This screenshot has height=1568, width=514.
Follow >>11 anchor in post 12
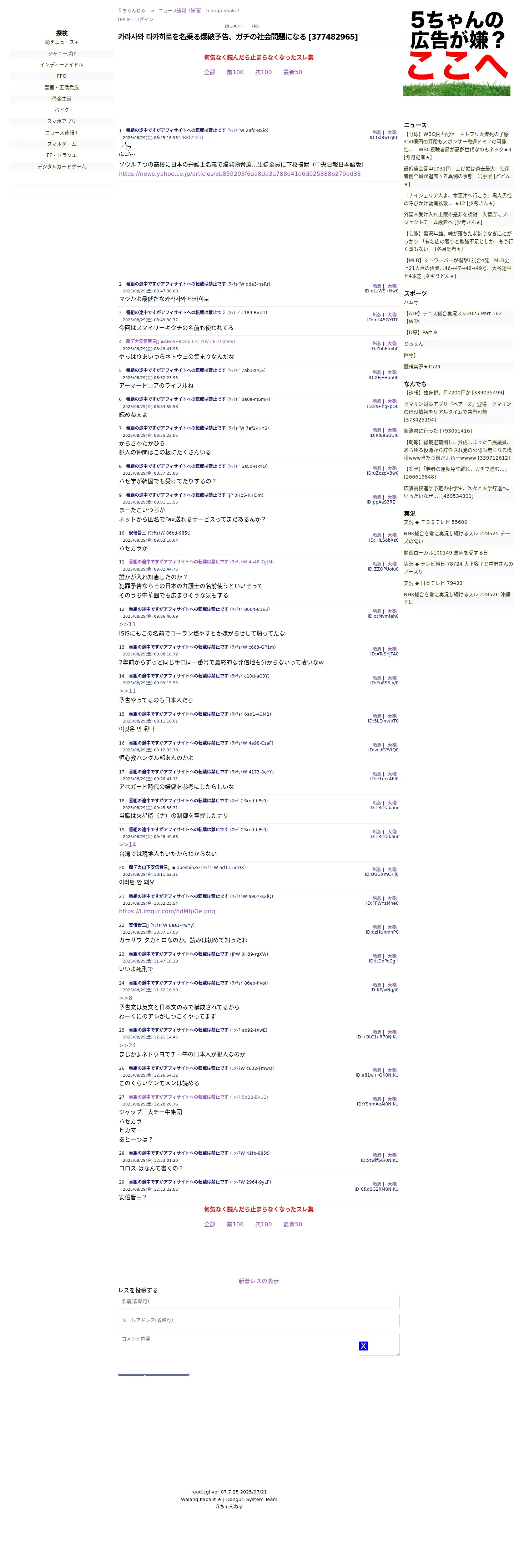tap(127, 624)
